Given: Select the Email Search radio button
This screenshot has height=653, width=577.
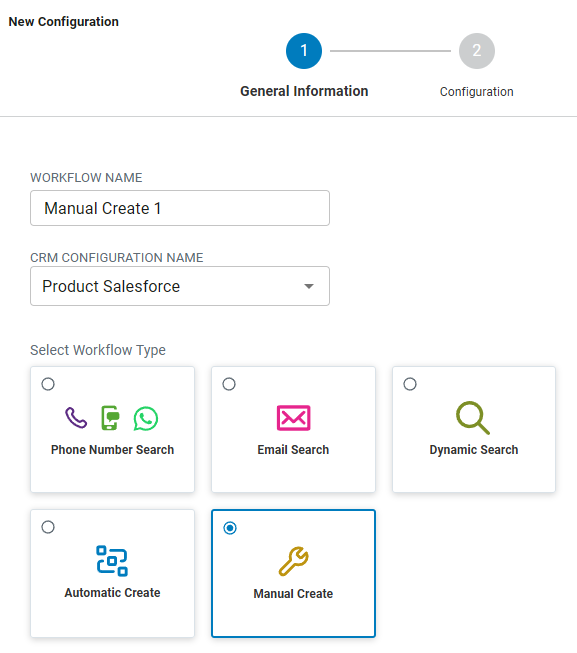Looking at the screenshot, I should click(229, 384).
